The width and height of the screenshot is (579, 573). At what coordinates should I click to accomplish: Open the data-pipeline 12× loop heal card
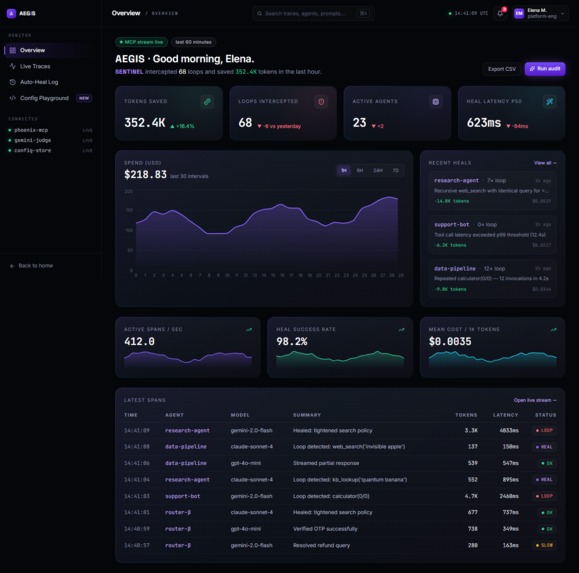point(493,278)
